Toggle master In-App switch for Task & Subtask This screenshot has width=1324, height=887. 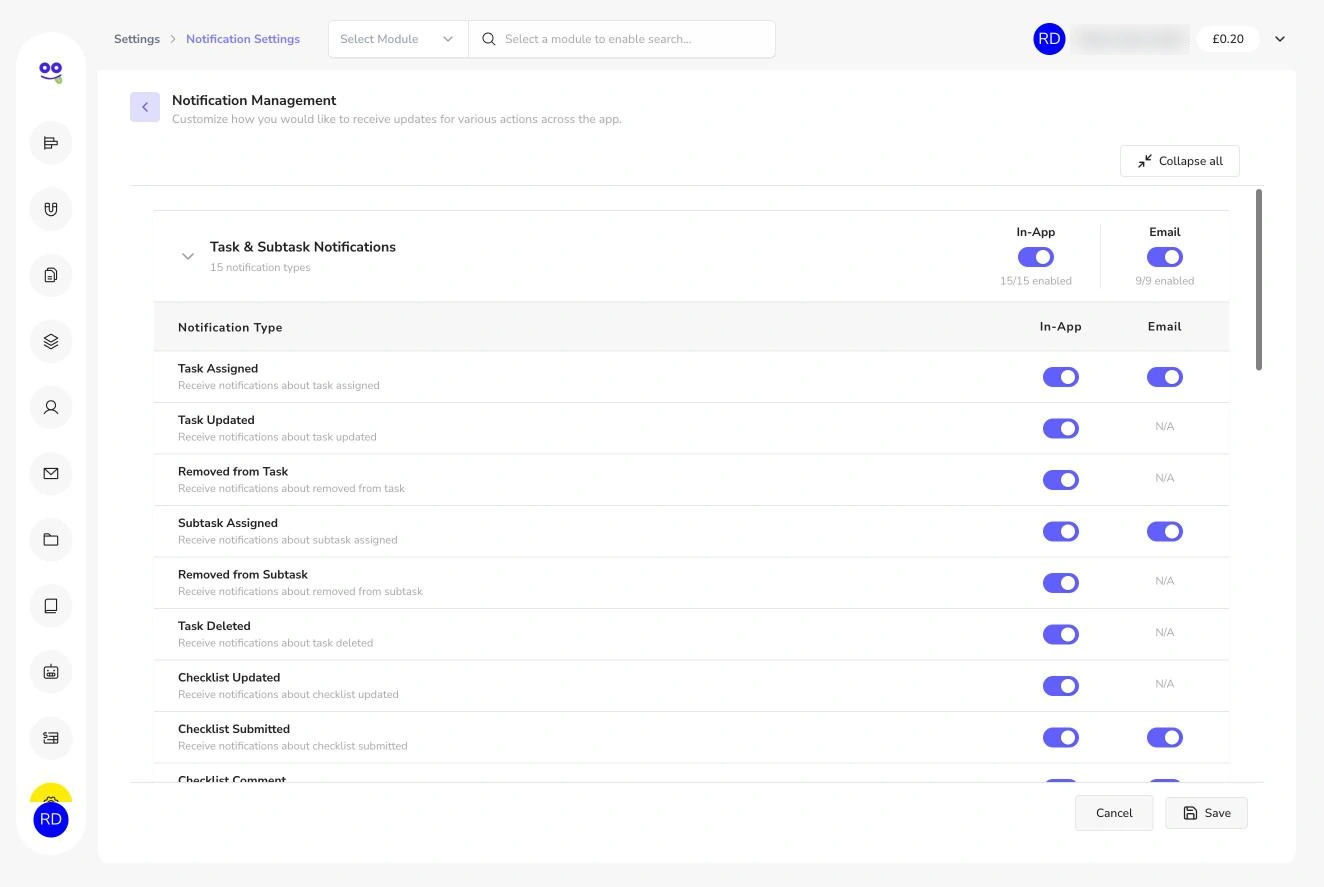1036,257
